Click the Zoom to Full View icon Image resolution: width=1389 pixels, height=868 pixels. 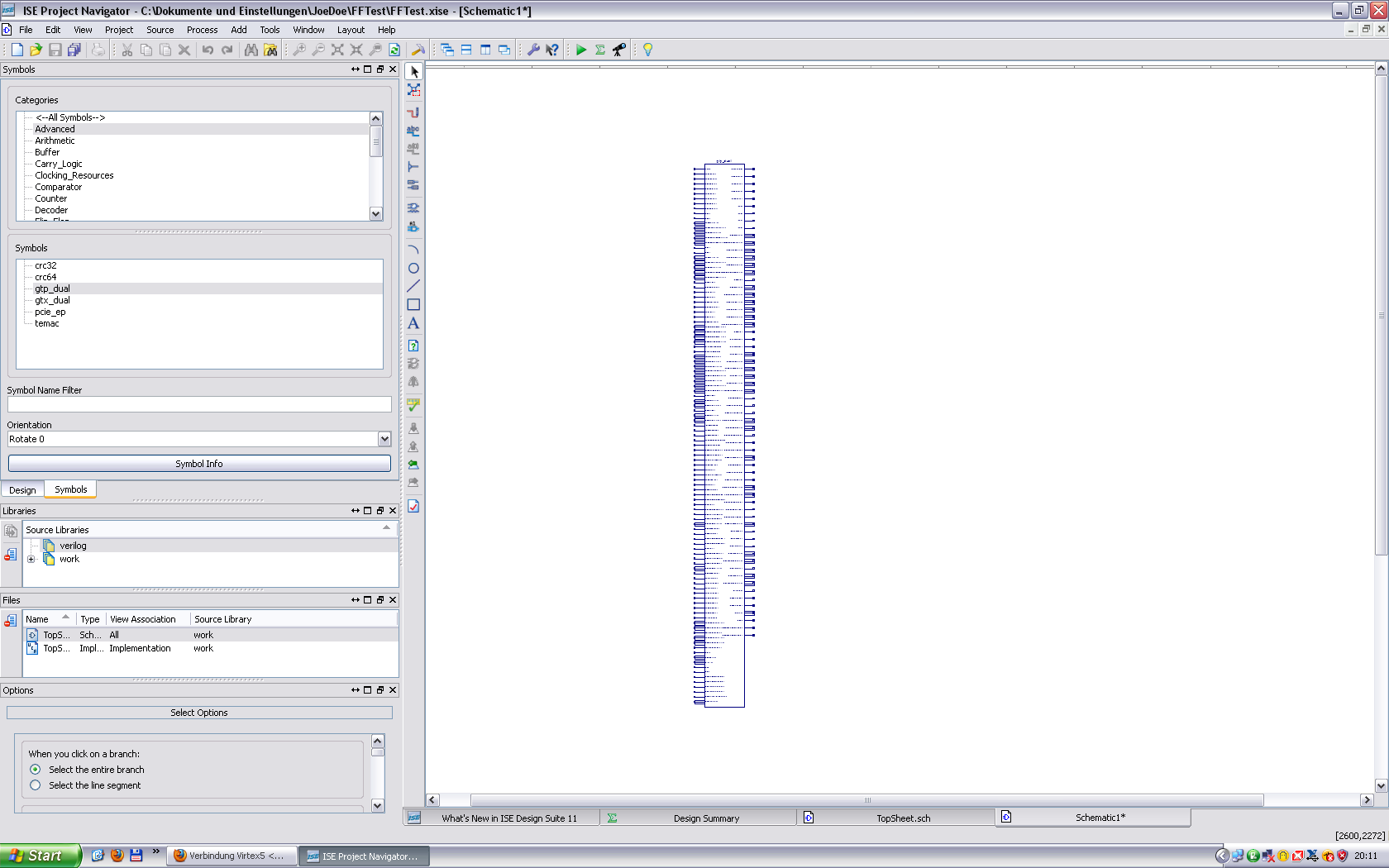337,50
